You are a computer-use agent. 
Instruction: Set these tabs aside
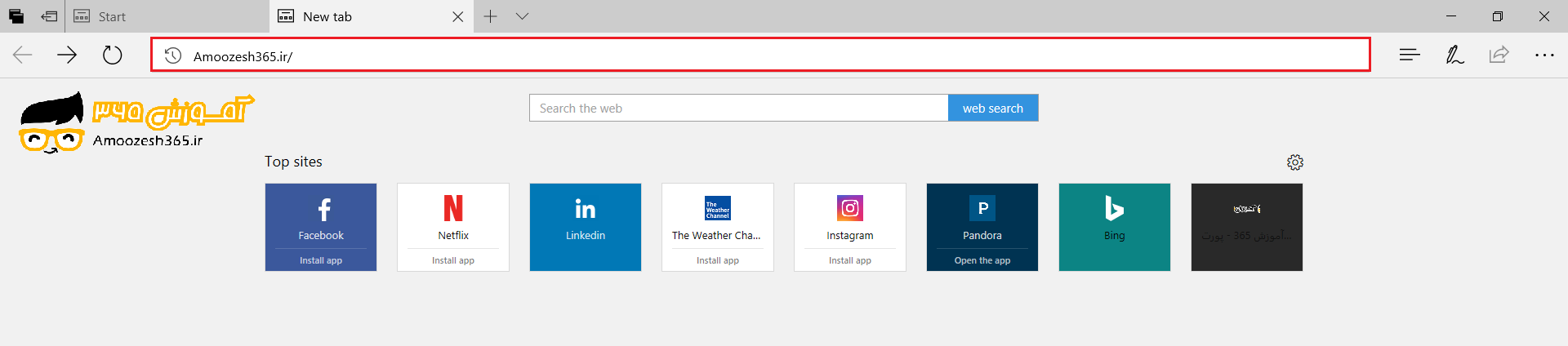tap(49, 16)
